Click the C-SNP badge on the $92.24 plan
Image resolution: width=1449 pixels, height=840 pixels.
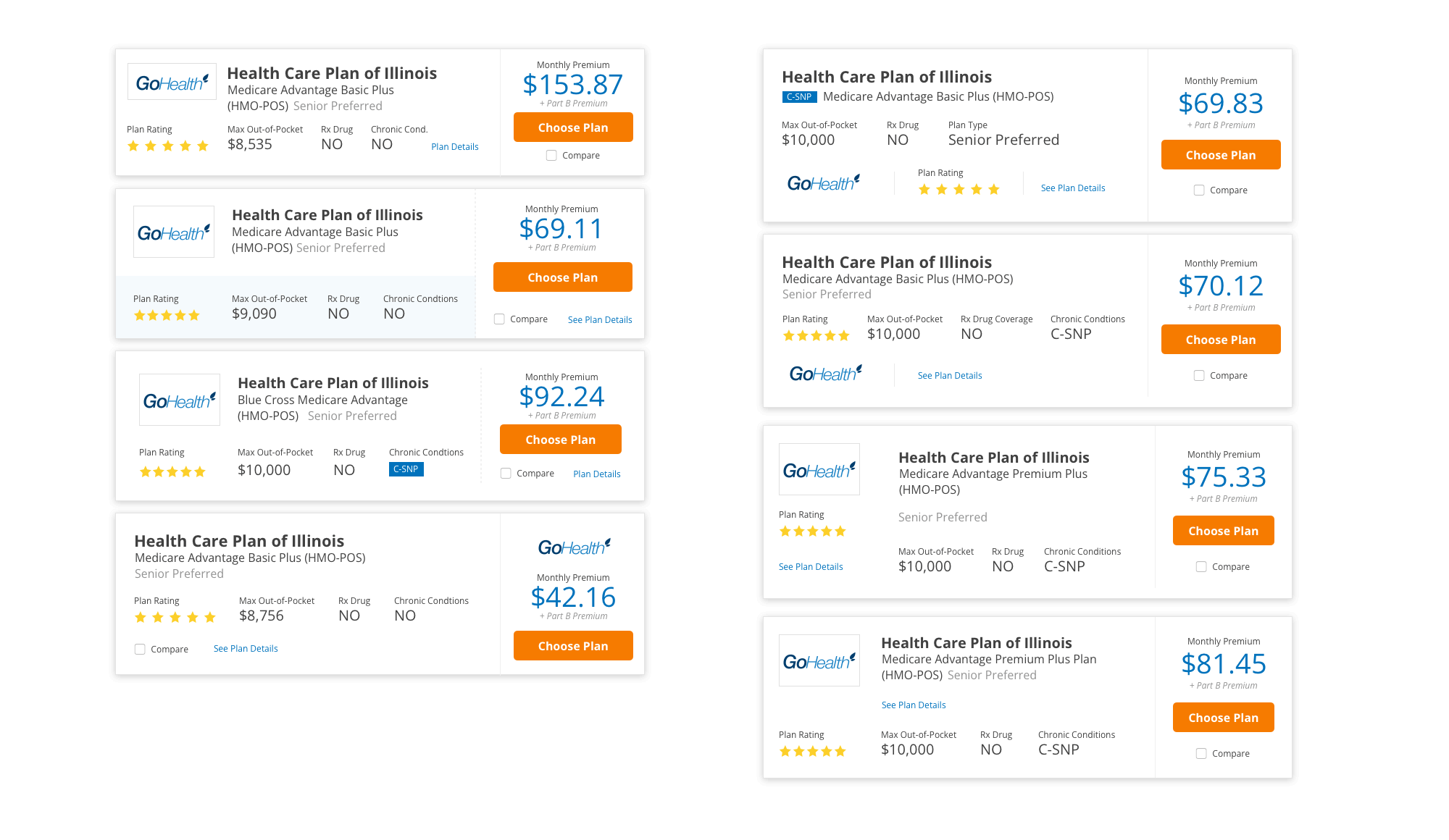click(406, 469)
